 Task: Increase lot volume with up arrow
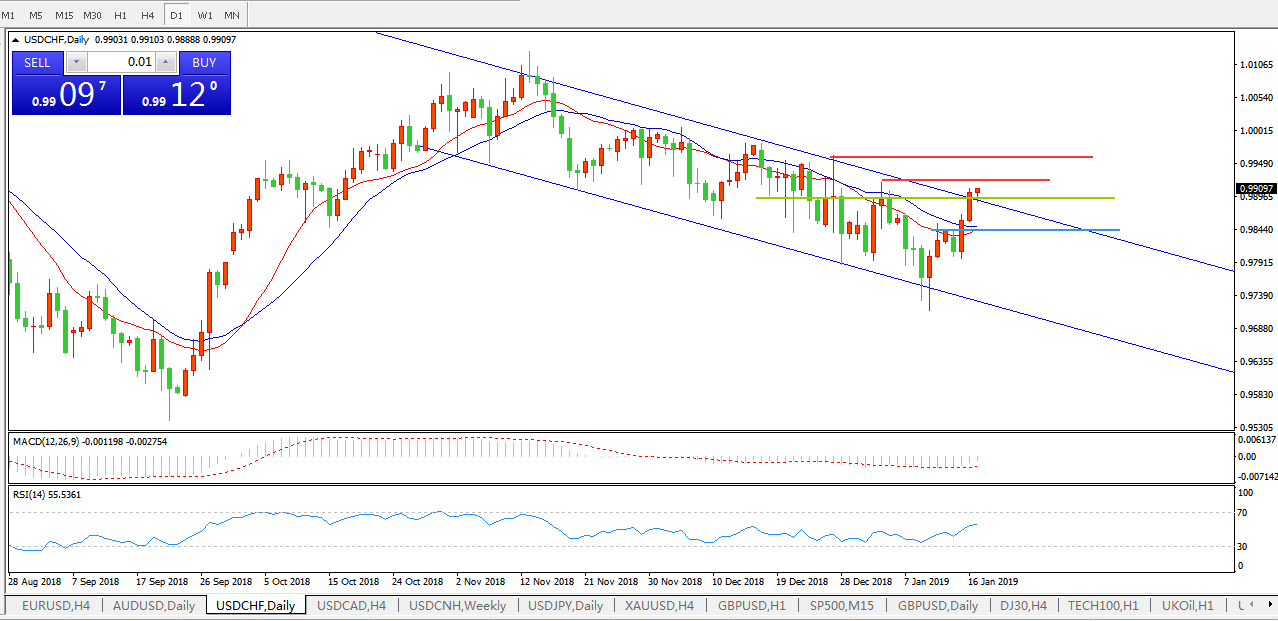[166, 62]
